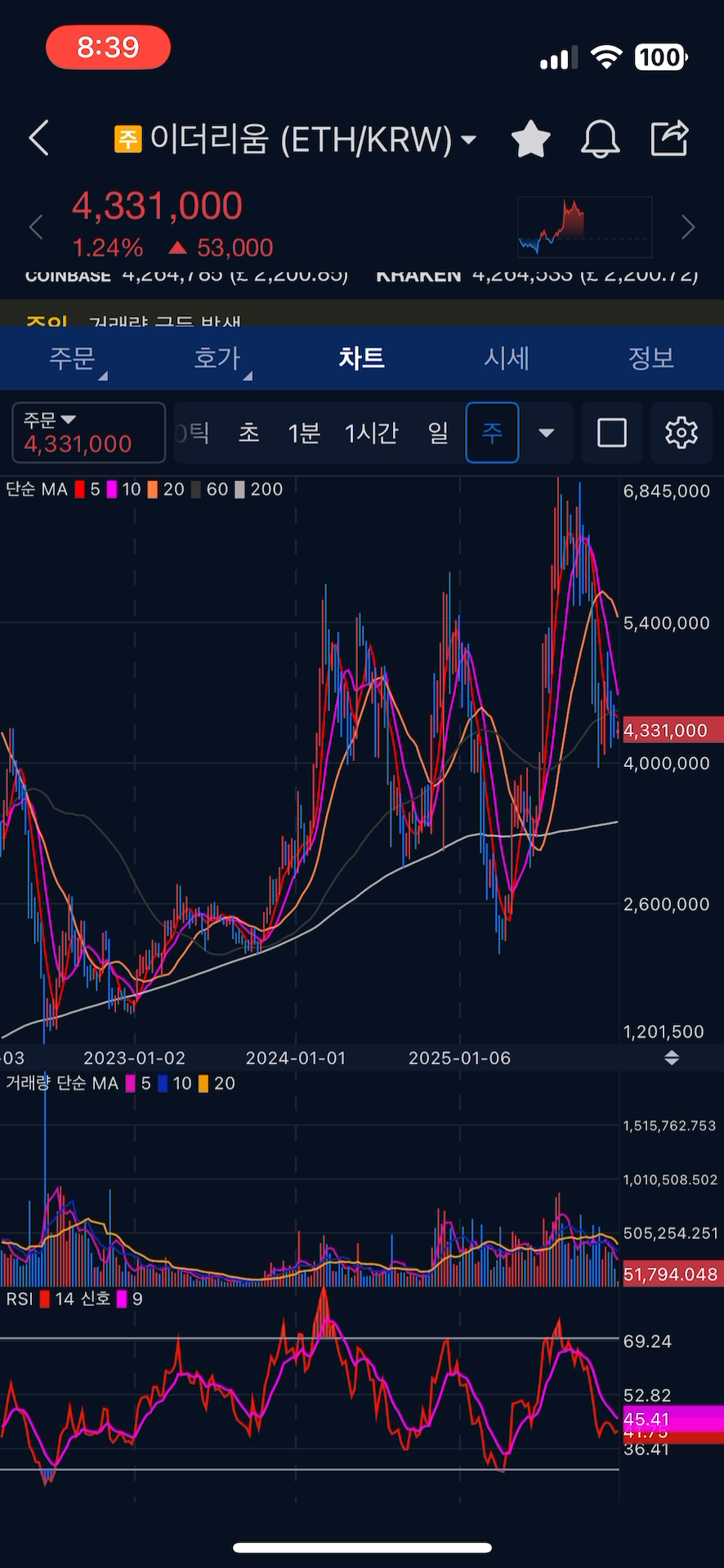Viewport: 724px width, 1568px height.
Task: Open the 정보 tab
Action: tap(650, 358)
